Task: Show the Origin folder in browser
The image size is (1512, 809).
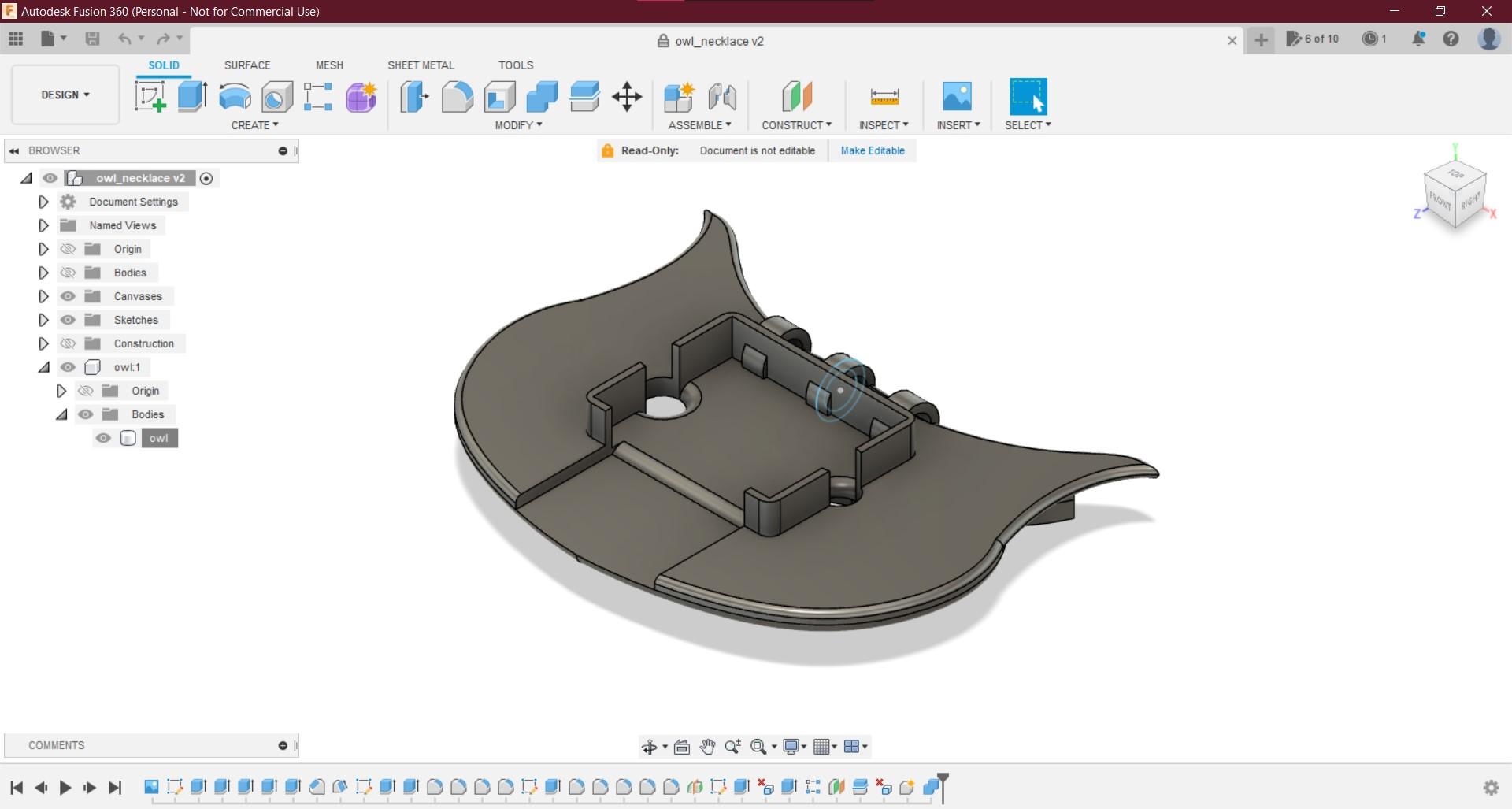Action: tap(69, 248)
